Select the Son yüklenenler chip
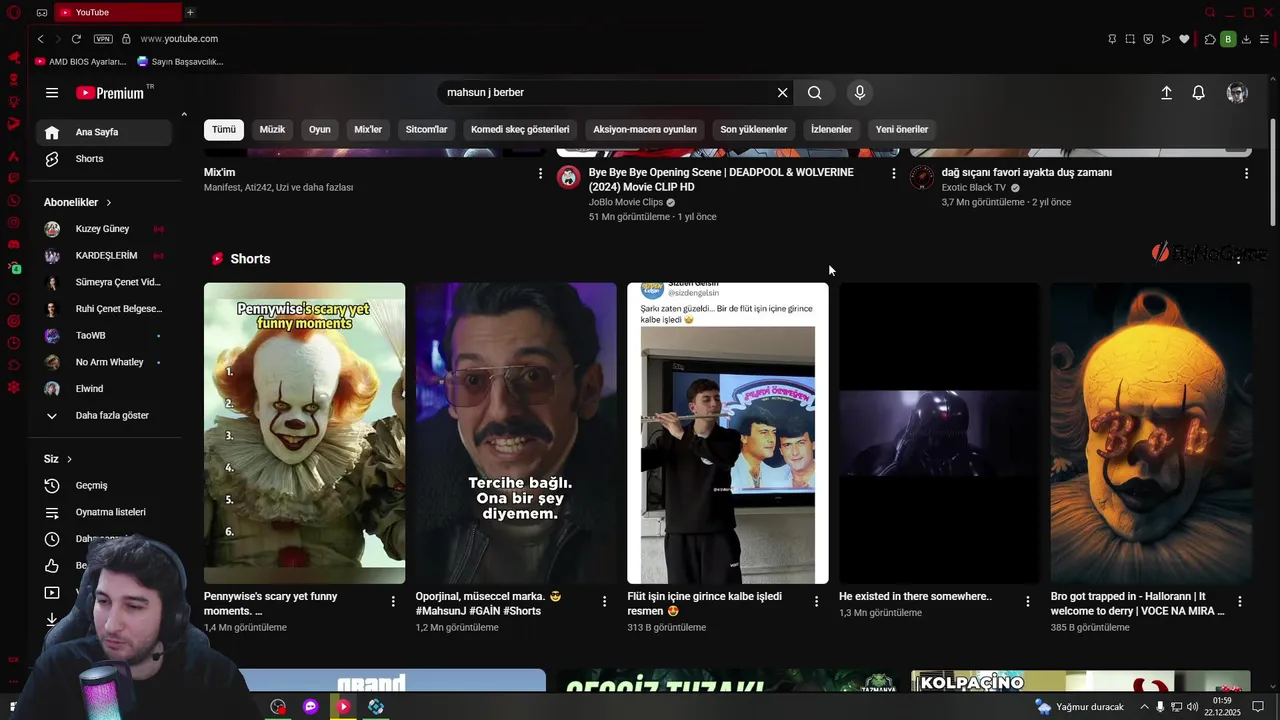1280x720 pixels. pyautogui.click(x=754, y=129)
